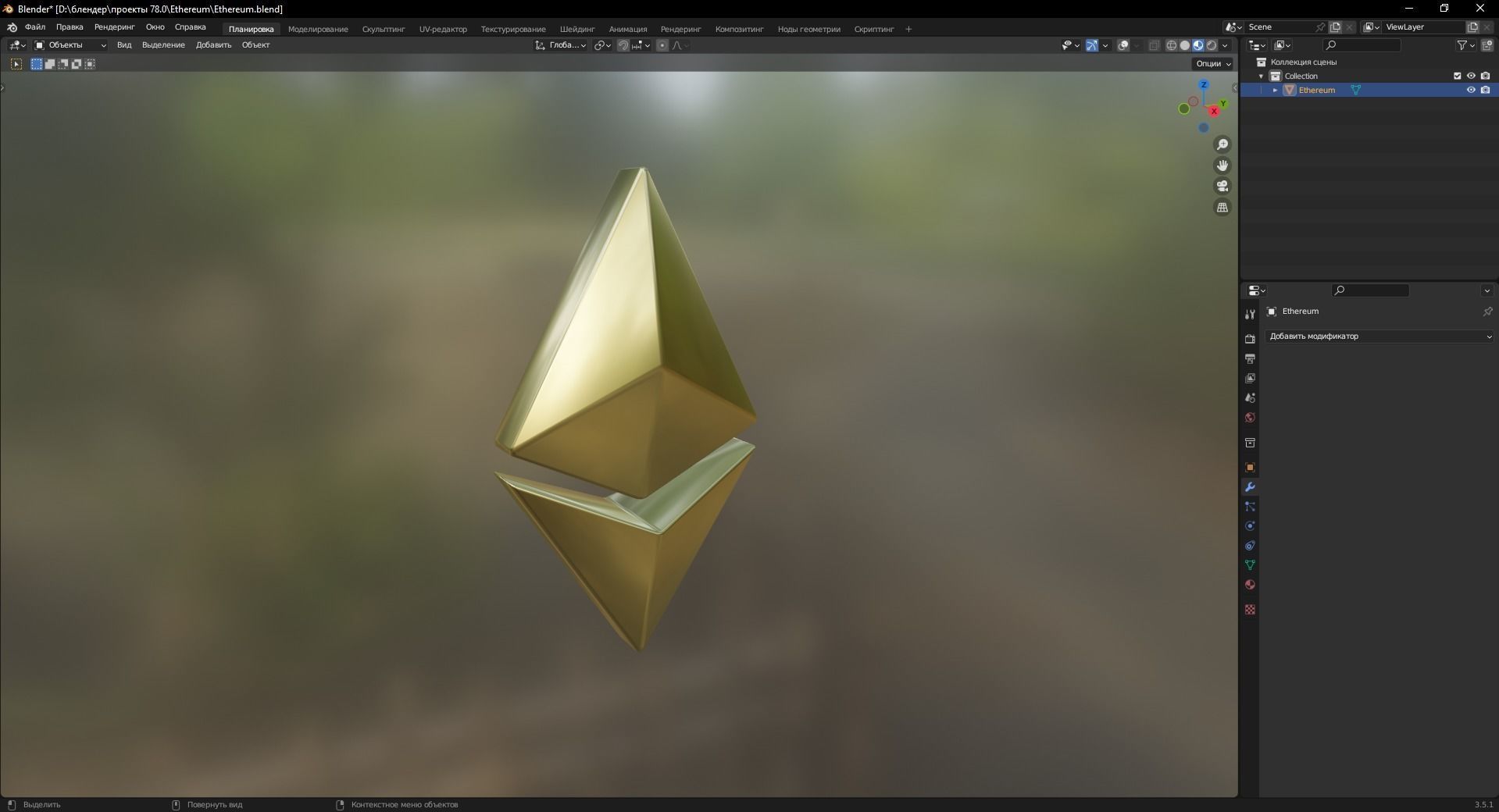Image resolution: width=1499 pixels, height=812 pixels.
Task: Open the Объекты object mode dropdown
Action: 70,45
